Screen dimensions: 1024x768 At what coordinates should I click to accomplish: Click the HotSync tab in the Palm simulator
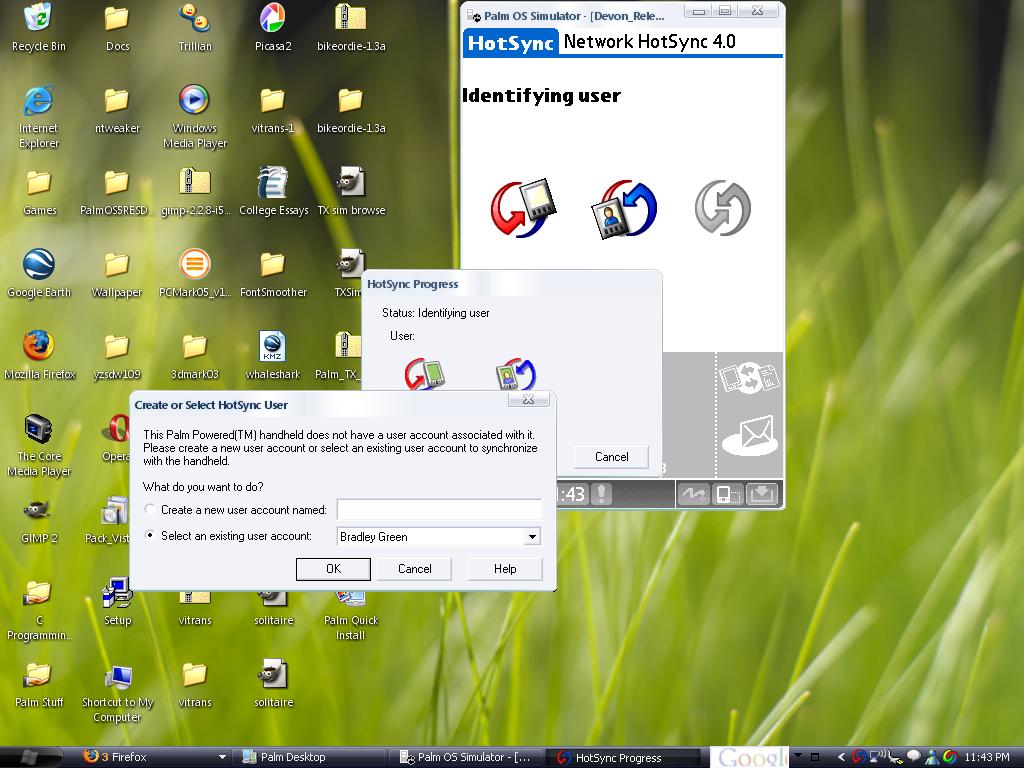pyautogui.click(x=511, y=42)
